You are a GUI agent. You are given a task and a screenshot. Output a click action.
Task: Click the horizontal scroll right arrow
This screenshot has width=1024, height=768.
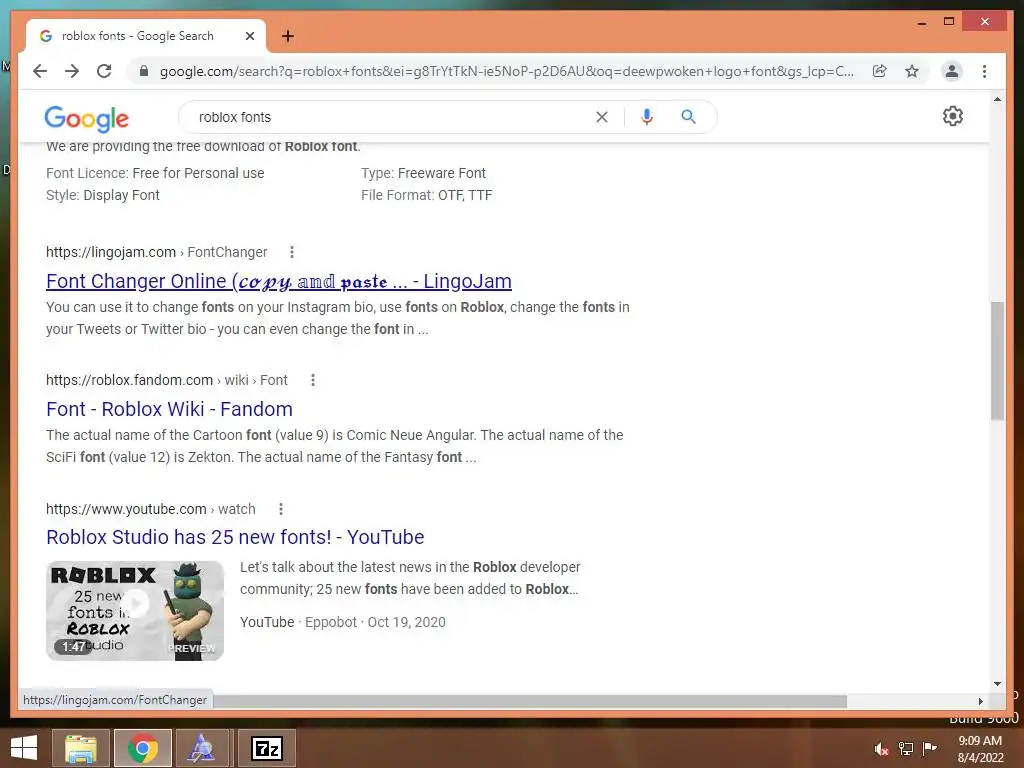click(980, 701)
